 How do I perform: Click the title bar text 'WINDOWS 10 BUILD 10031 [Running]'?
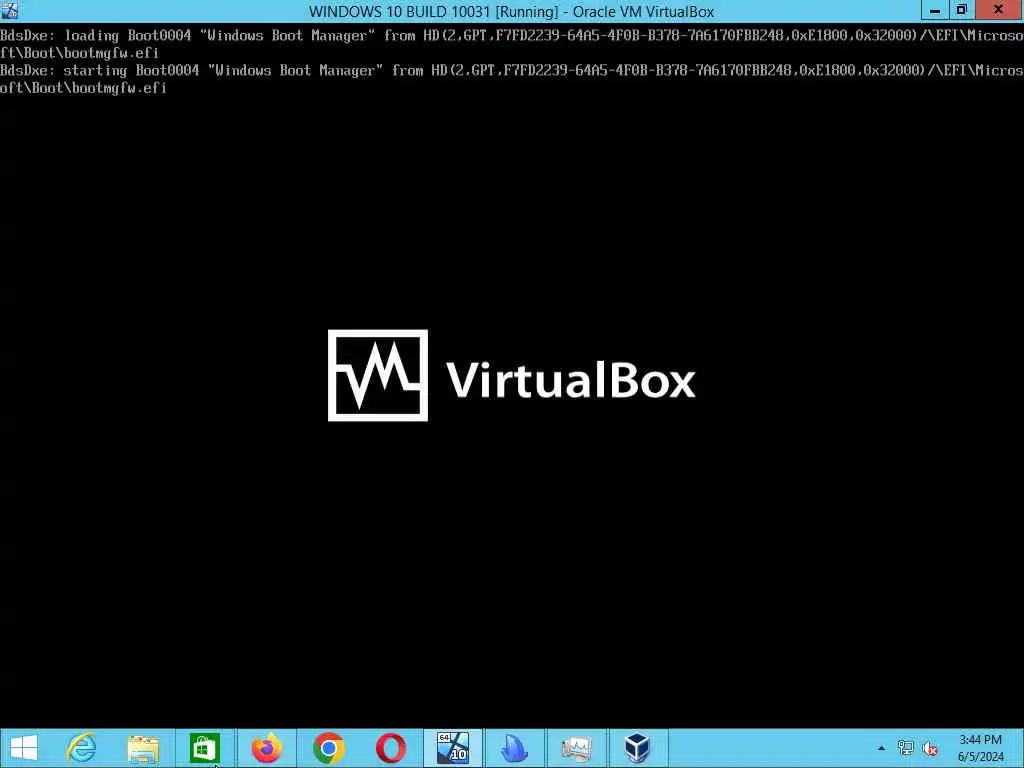(x=434, y=12)
